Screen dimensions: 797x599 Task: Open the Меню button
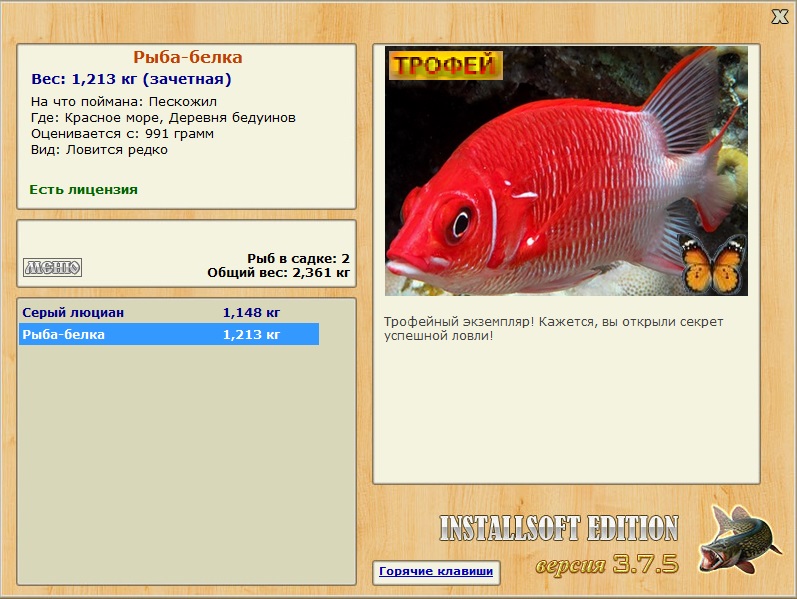click(x=52, y=267)
